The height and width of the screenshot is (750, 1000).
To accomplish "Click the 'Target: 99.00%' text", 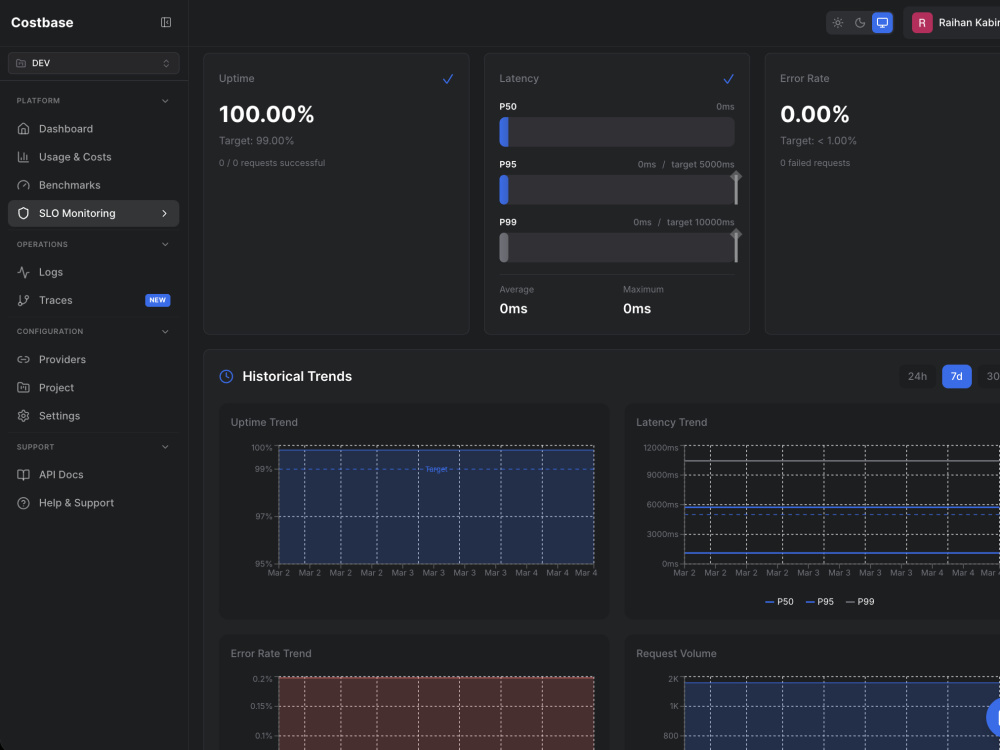I will pyautogui.click(x=256, y=141).
